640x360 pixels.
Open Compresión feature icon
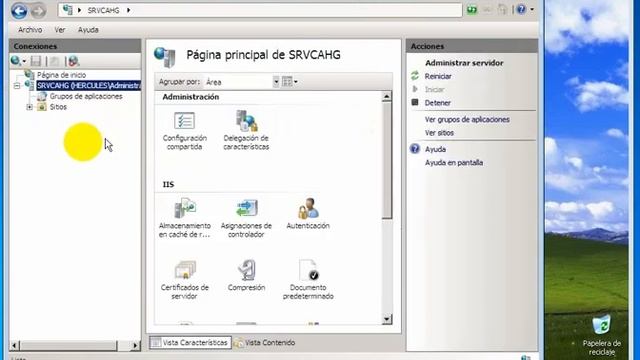click(x=246, y=276)
